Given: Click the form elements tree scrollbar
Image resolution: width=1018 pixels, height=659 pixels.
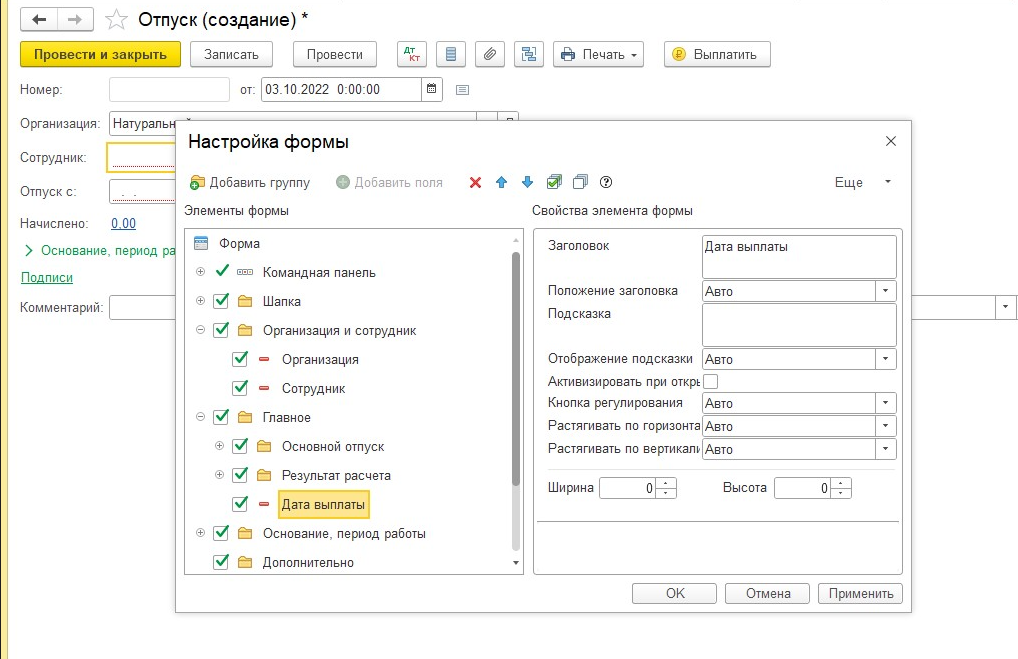Looking at the screenshot, I should point(516,368).
